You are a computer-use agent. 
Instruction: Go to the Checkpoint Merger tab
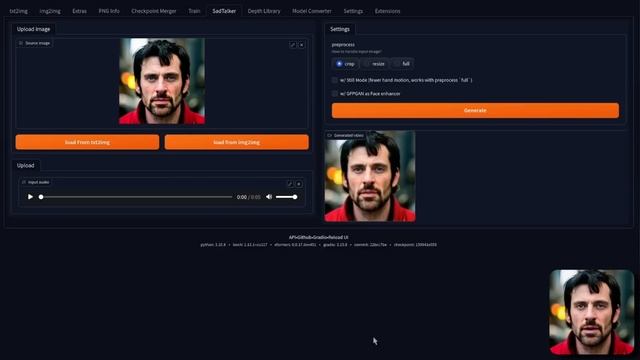pos(154,11)
